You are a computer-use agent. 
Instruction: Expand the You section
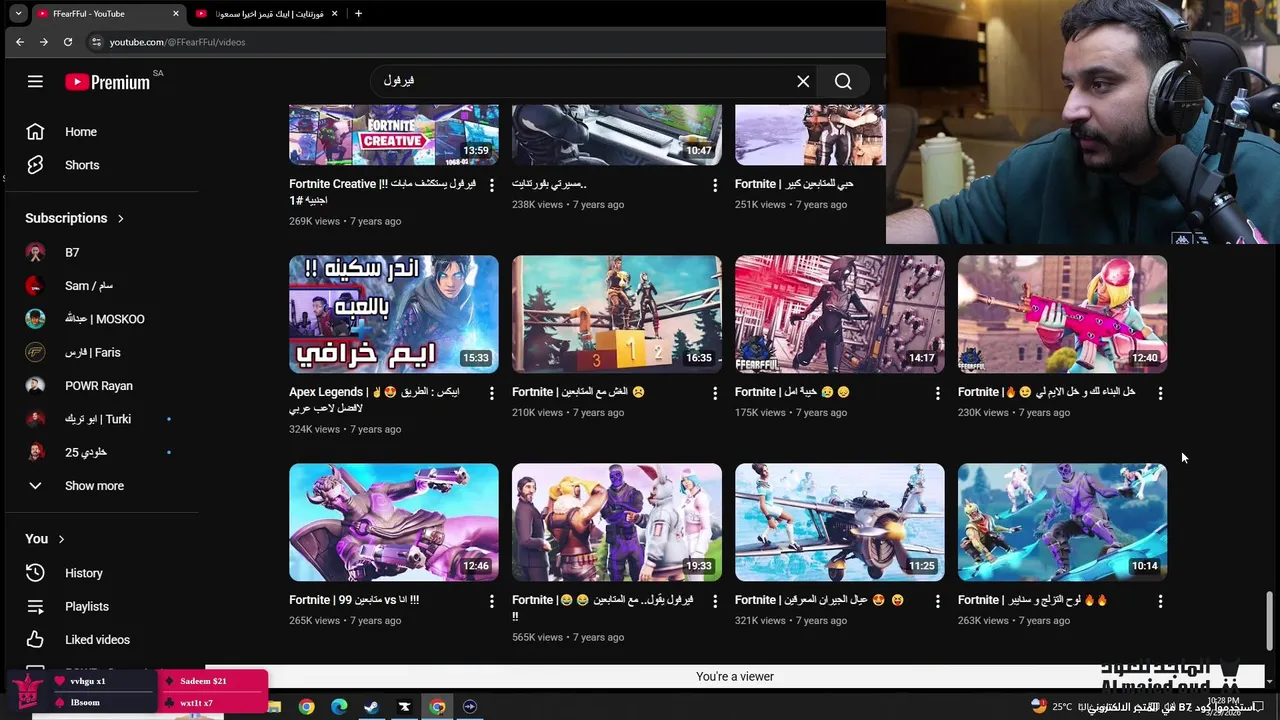pos(45,539)
